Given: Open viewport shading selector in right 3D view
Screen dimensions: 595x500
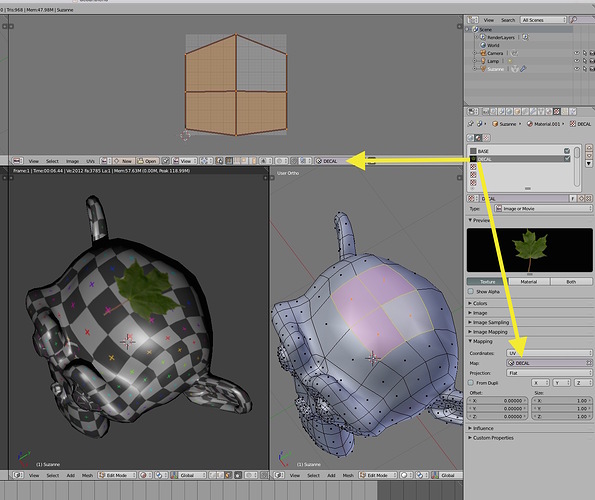Looking at the screenshot, I should coord(405,475).
